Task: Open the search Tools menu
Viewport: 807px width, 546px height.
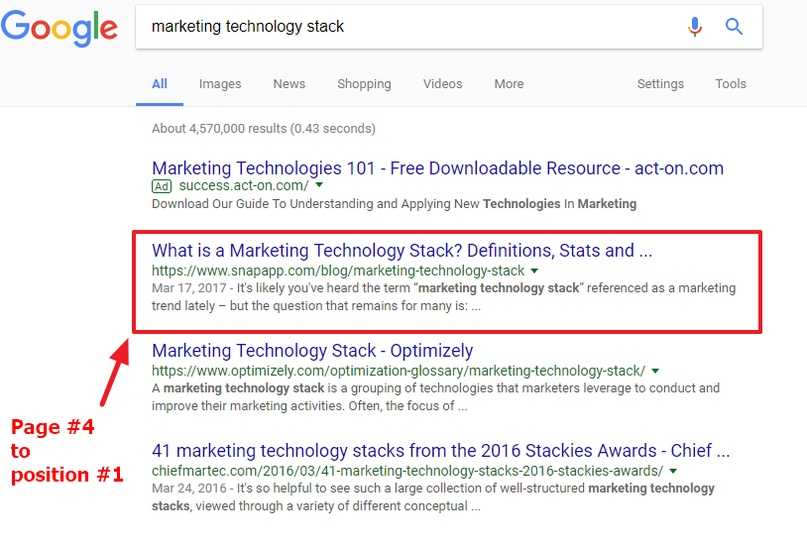Action: coord(730,84)
